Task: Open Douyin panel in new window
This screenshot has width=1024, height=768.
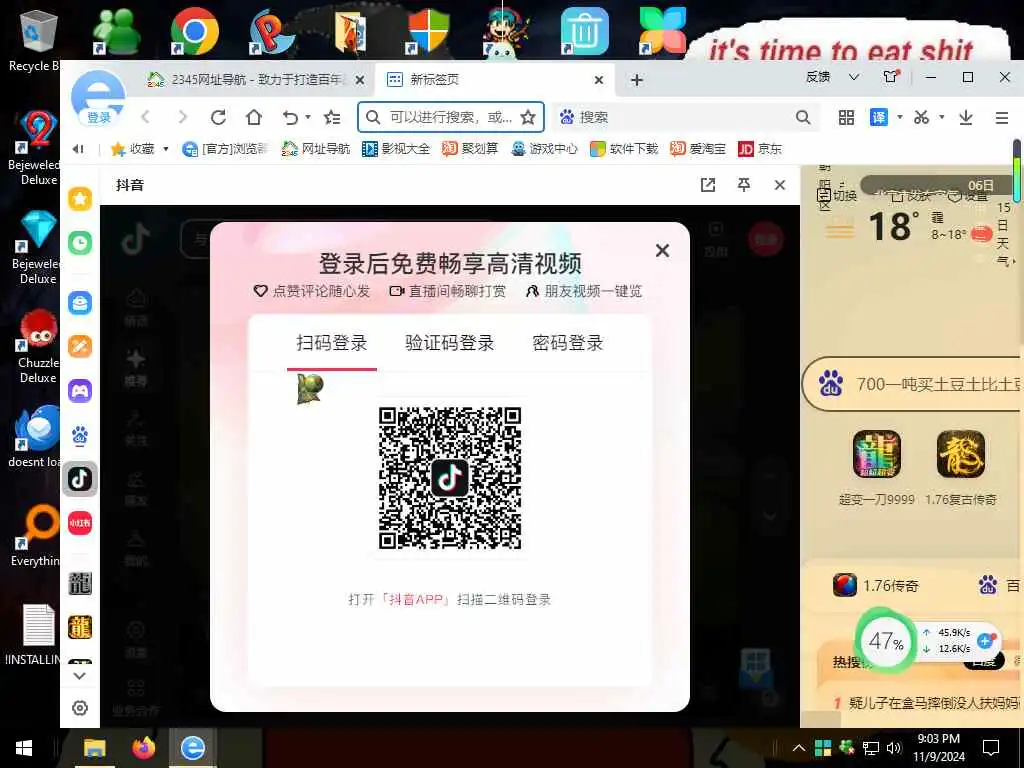Action: [x=708, y=185]
